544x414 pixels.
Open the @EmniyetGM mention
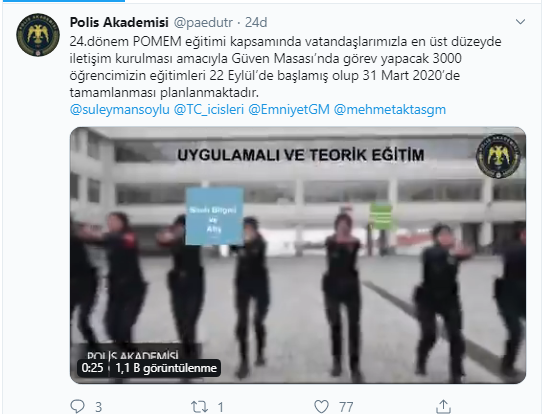coord(289,110)
